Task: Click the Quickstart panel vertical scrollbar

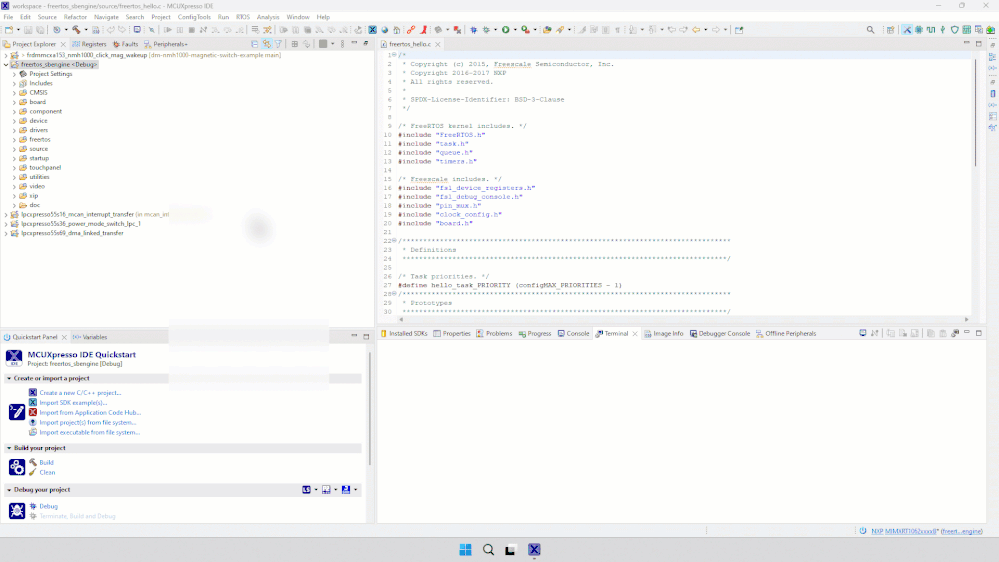Action: coord(370,408)
